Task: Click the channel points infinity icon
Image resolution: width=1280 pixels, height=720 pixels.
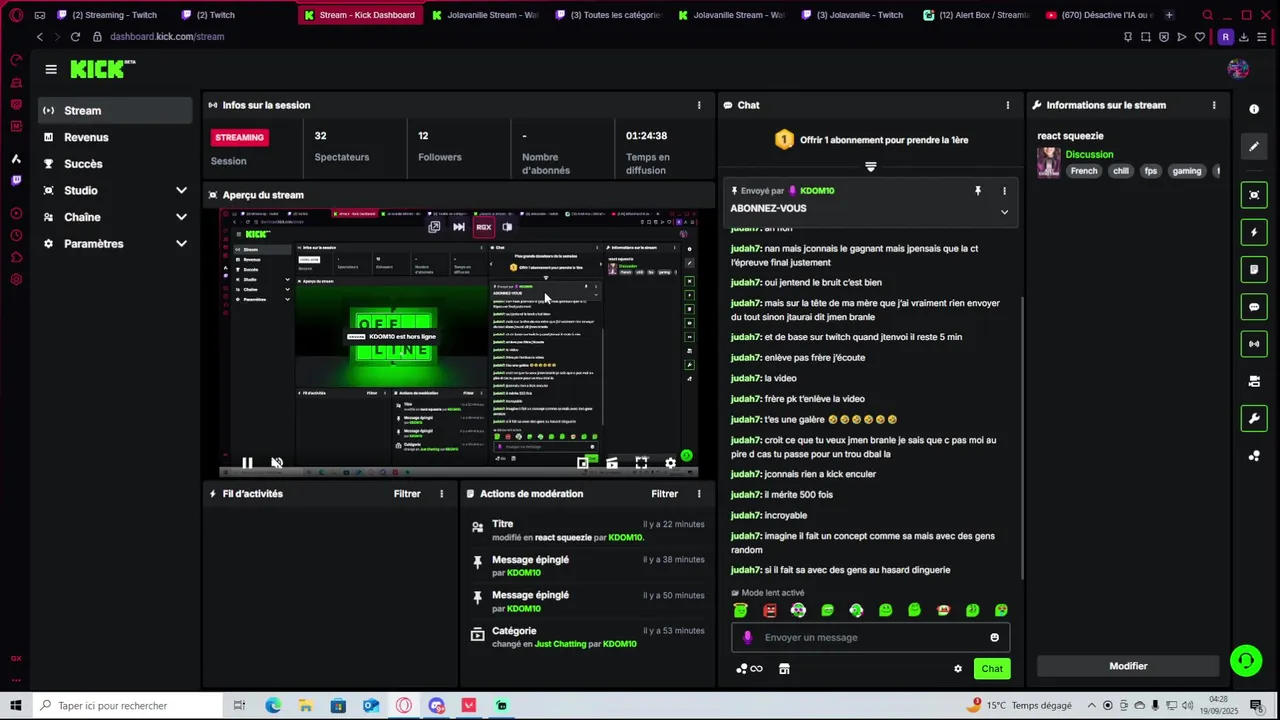Action: click(x=749, y=669)
